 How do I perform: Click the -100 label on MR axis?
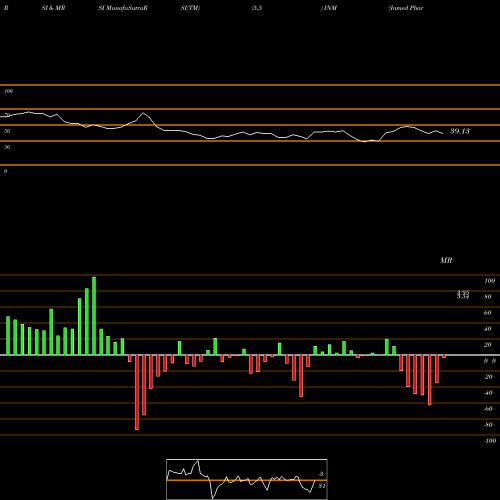490,441
